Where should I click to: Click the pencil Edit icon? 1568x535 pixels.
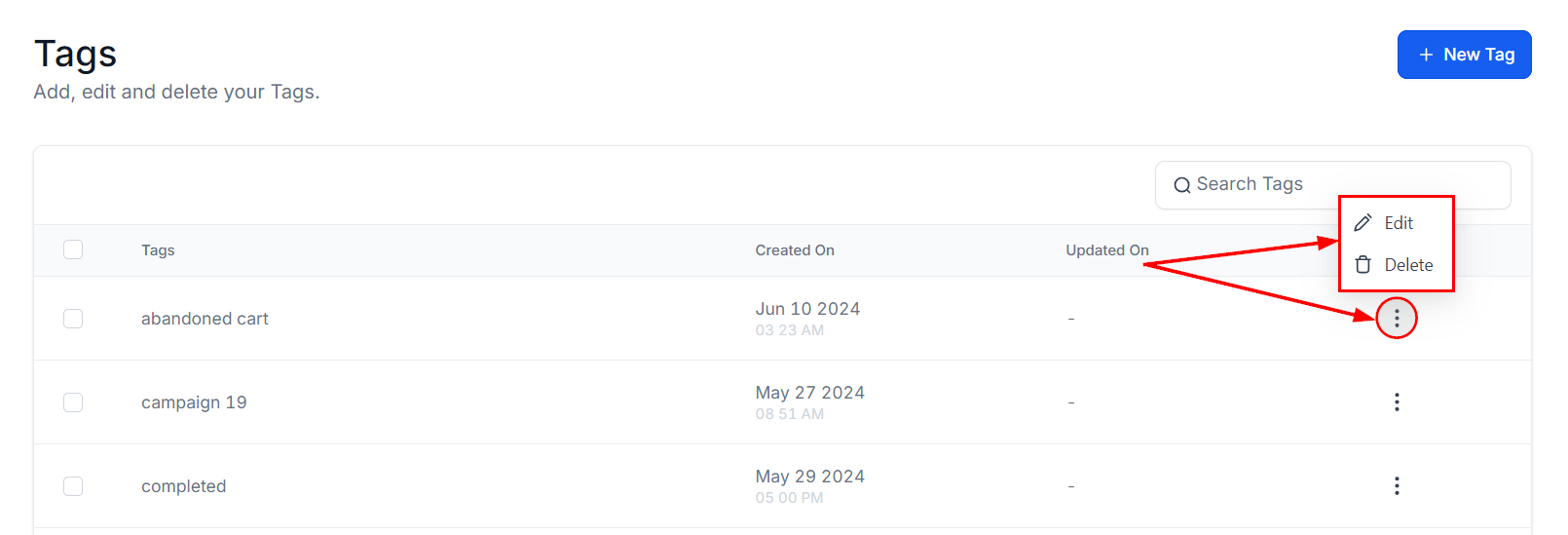pyautogui.click(x=1363, y=223)
